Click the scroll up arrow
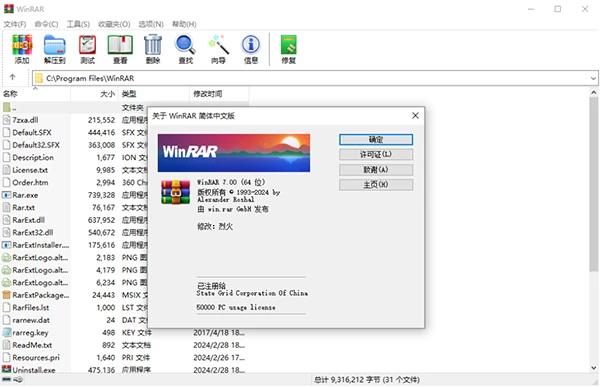Viewport: 600px width, 387px height. pyautogui.click(x=593, y=92)
